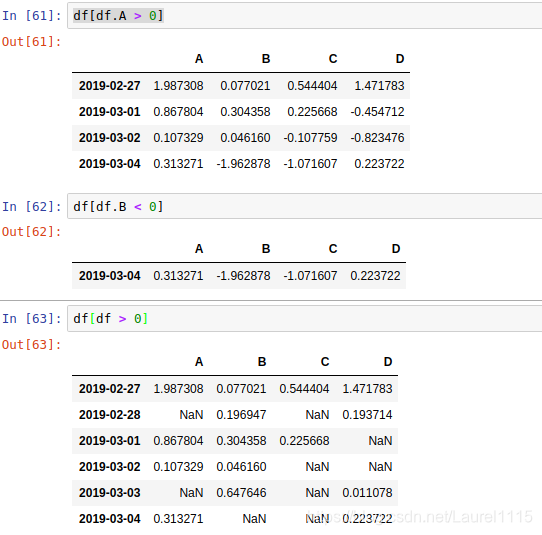Select the 2019-03-03 row index label
Viewport: 542px width, 535px height.
coord(110,492)
